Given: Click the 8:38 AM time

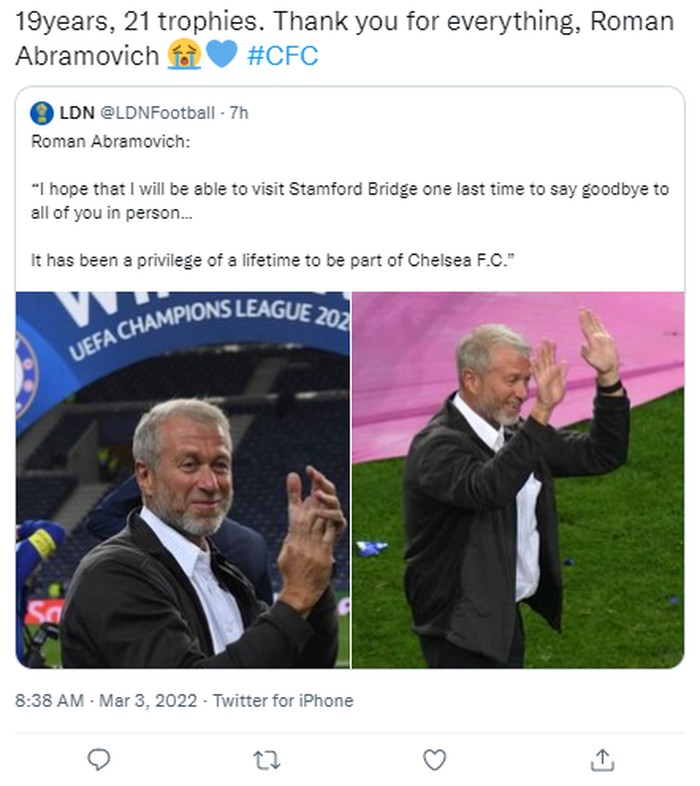Looking at the screenshot, I should (x=50, y=701).
